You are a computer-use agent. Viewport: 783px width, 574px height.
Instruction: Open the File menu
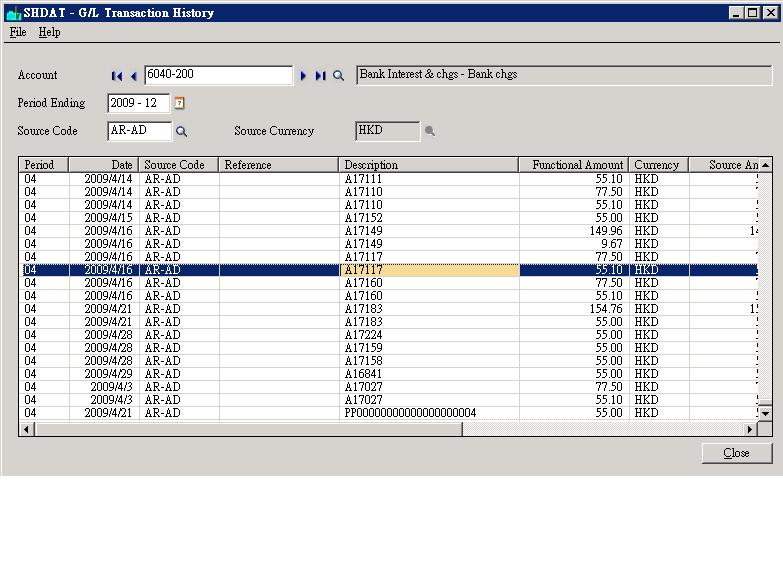[x=18, y=32]
